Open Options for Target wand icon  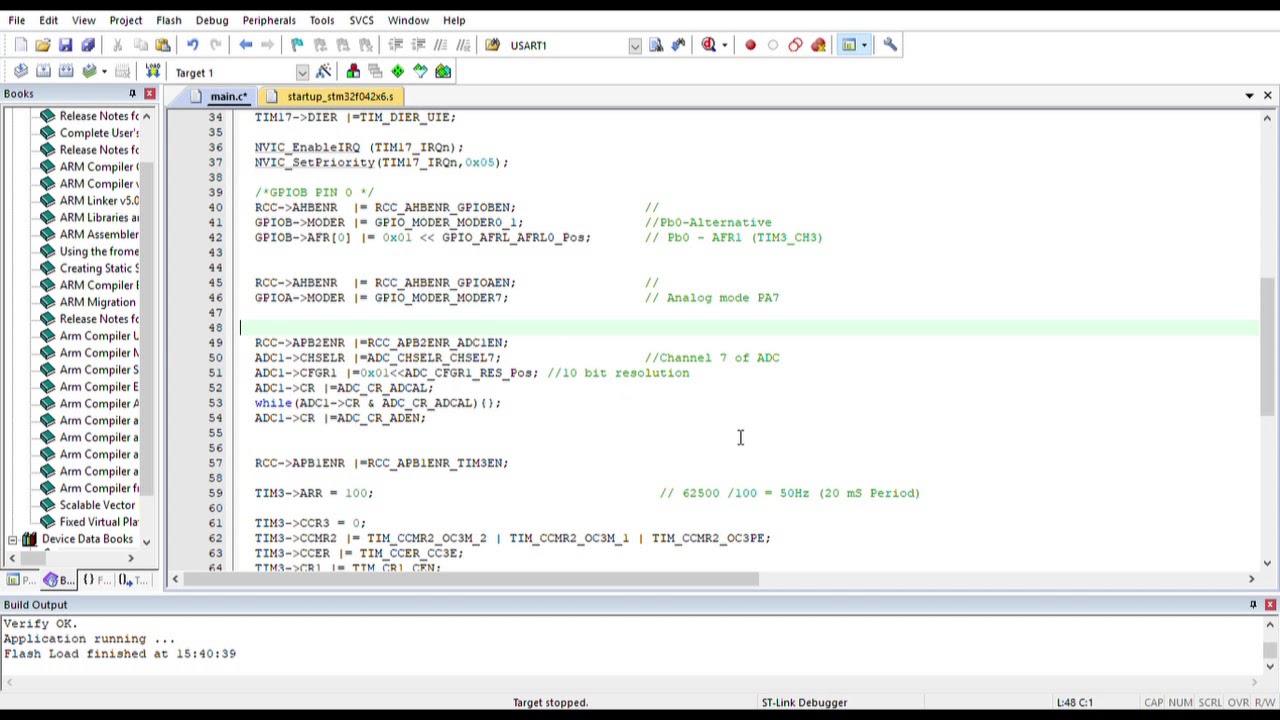coord(323,71)
